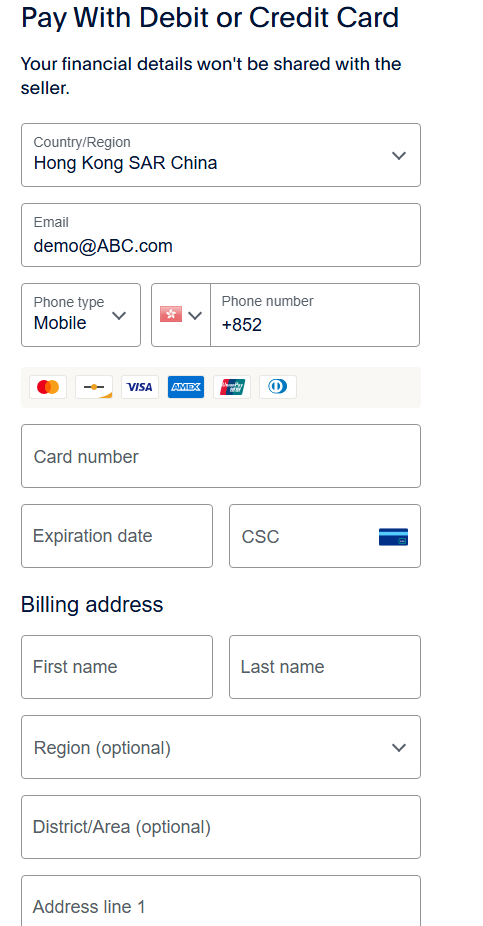Click the First name field
The image size is (483, 926).
[117, 667]
